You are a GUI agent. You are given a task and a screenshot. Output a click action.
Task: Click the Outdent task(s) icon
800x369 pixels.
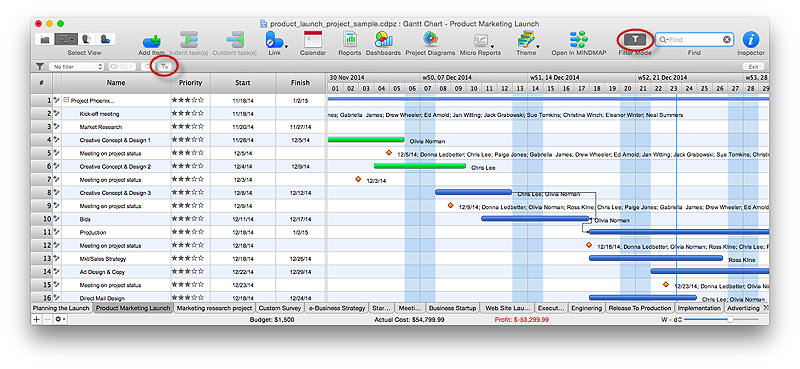[x=235, y=40]
